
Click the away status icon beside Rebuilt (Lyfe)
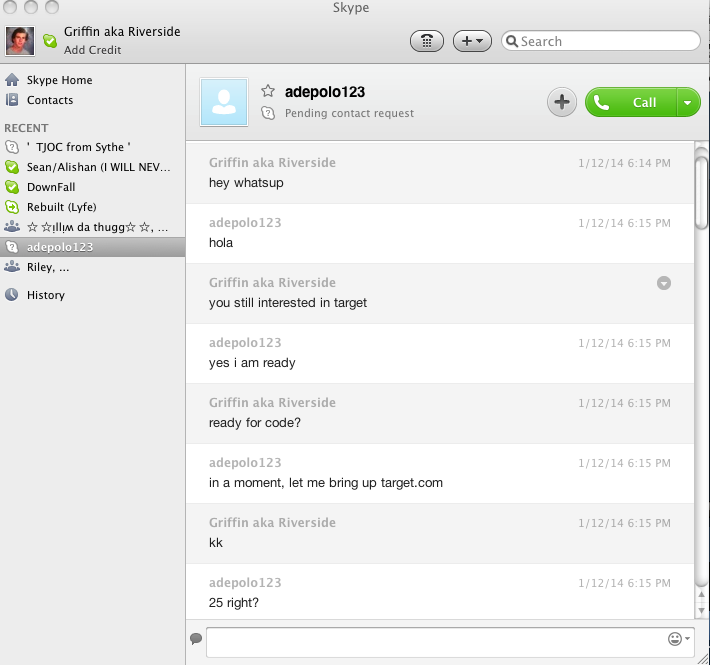coord(12,207)
